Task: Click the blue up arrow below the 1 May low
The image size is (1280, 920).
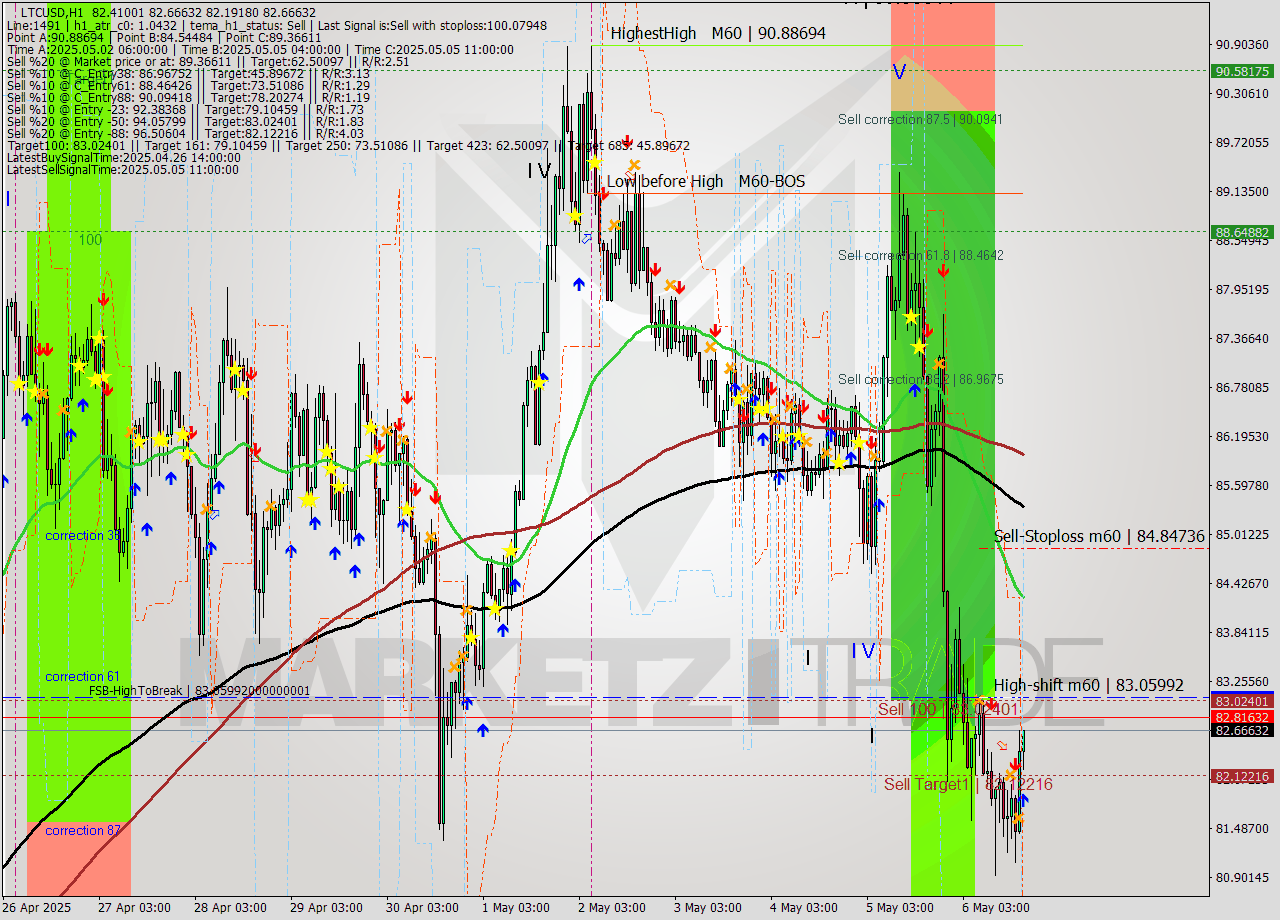Action: 483,730
